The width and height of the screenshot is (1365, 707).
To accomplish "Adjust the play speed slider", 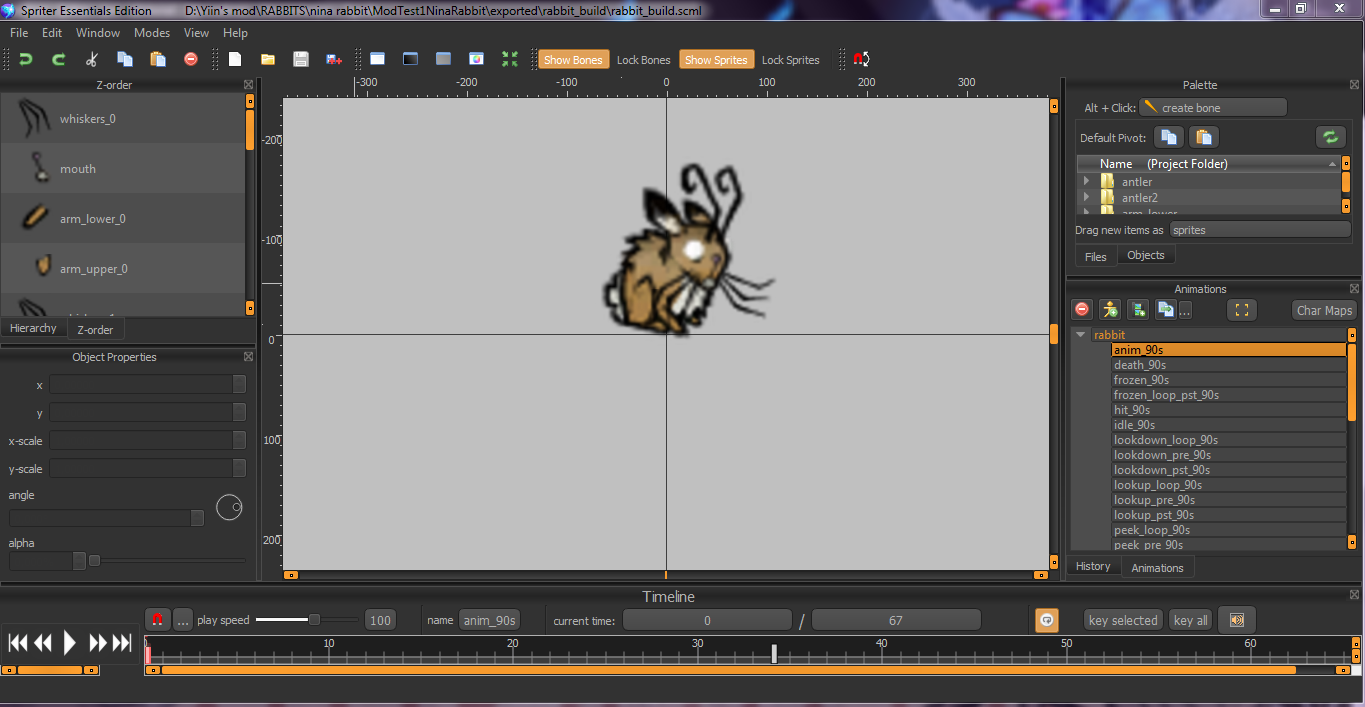I will click(x=314, y=620).
